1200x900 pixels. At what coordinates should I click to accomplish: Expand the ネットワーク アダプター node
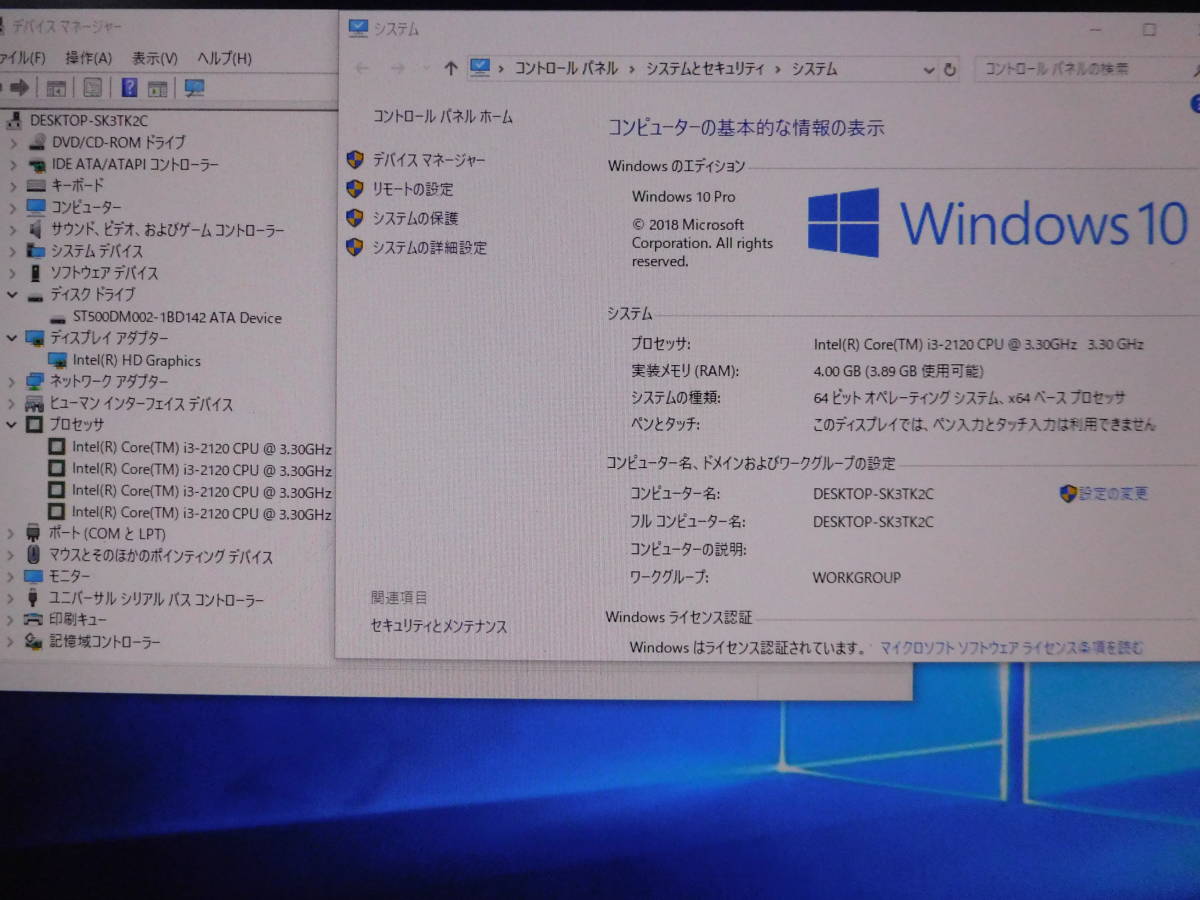(12, 381)
